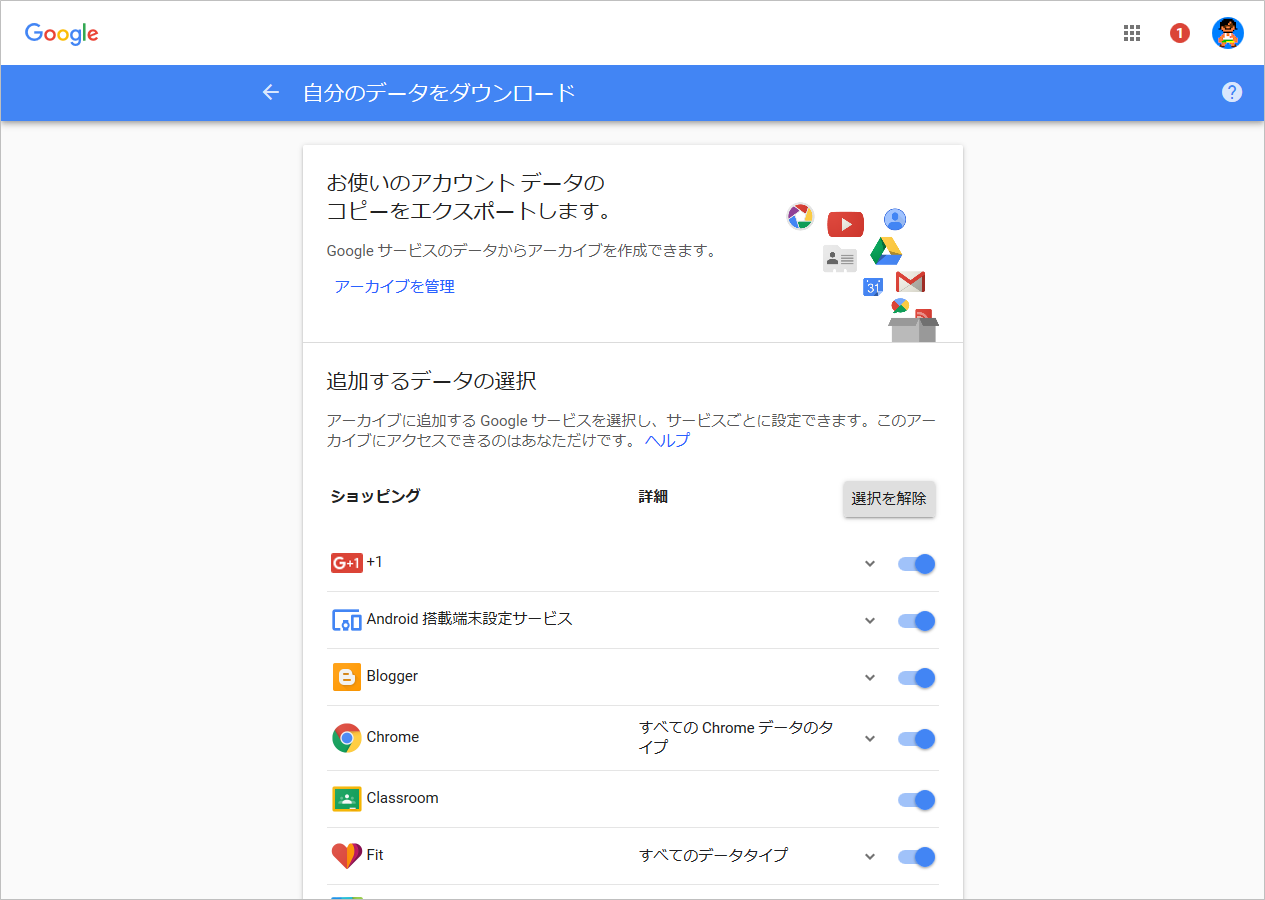Click the blue profile illustration icon

895,219
